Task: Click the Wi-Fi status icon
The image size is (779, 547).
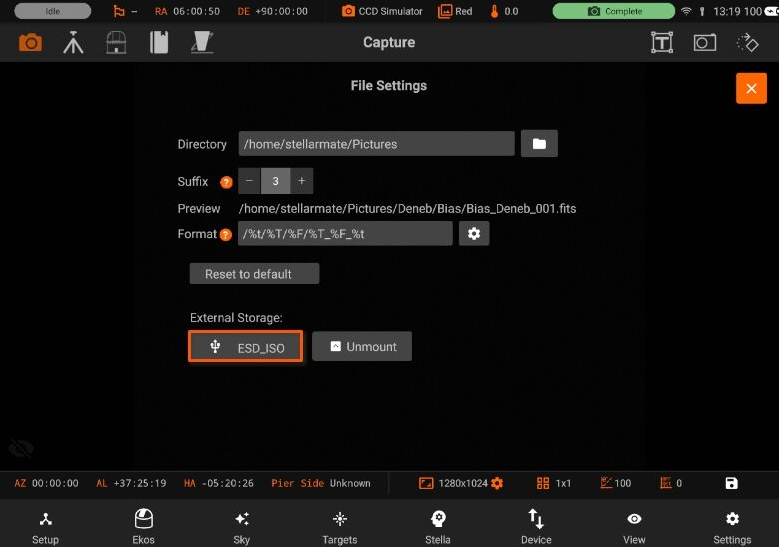Action: pos(686,11)
